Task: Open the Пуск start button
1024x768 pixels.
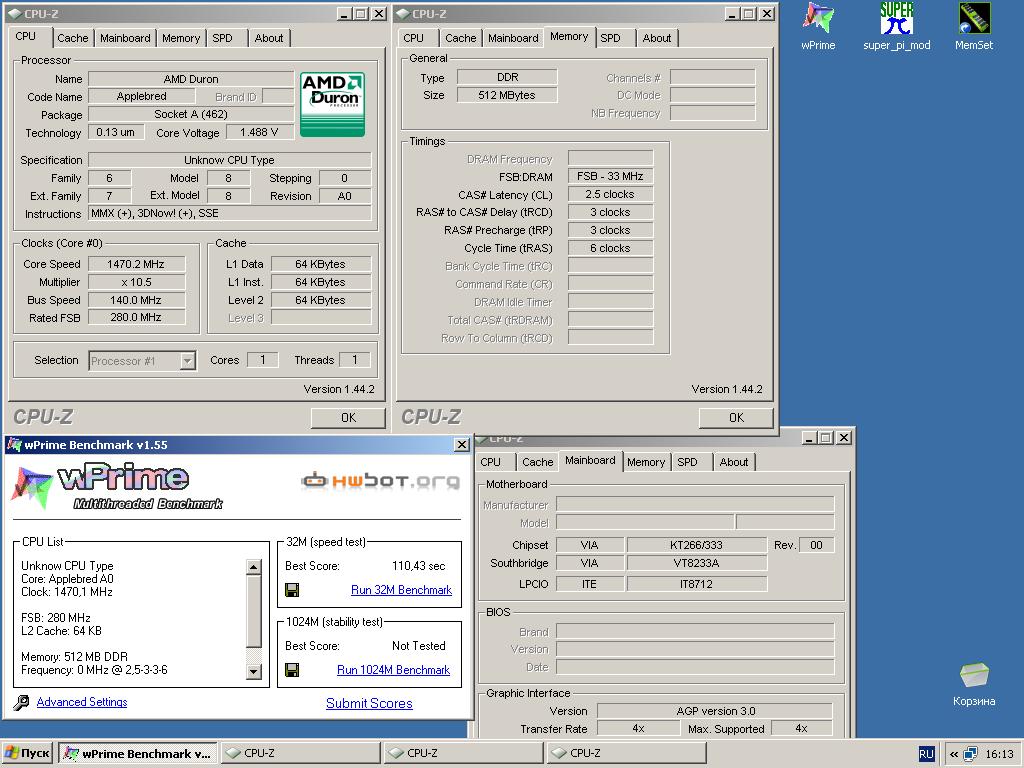Action: [x=27, y=754]
